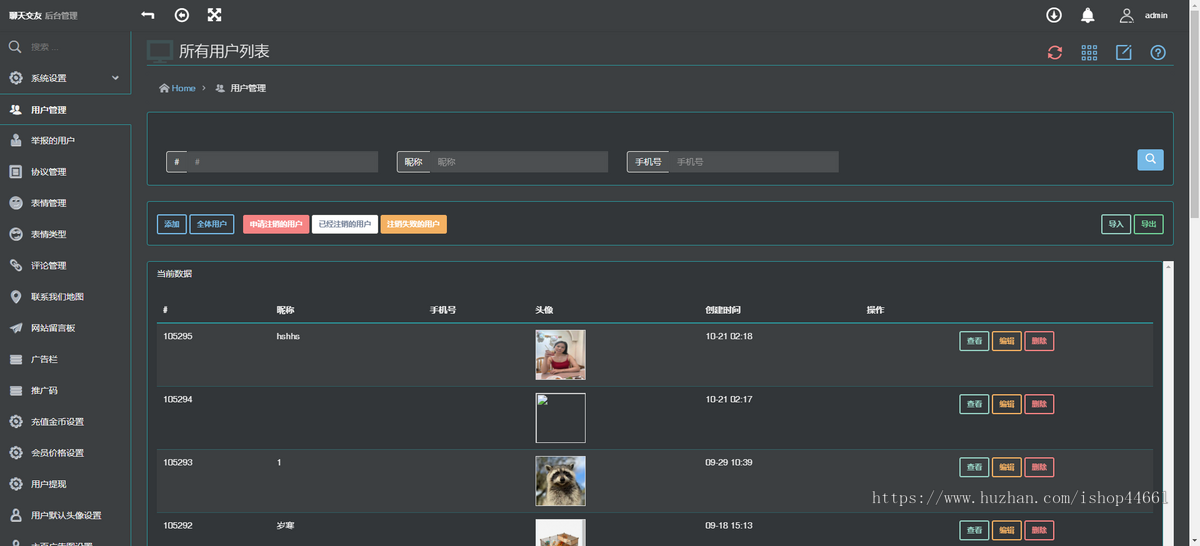The height and width of the screenshot is (546, 1200).
Task: Click the 导出 export button
Action: 1148,225
